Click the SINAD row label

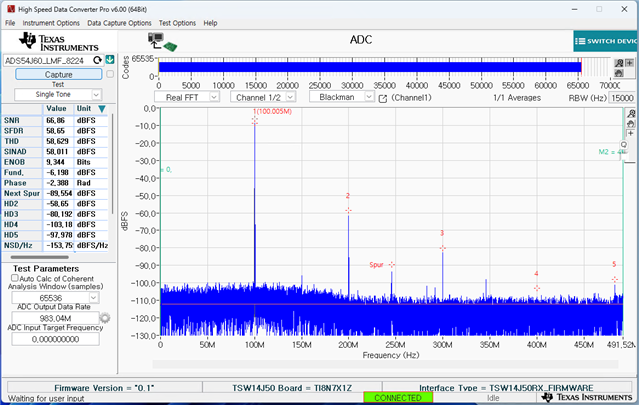[15, 152]
